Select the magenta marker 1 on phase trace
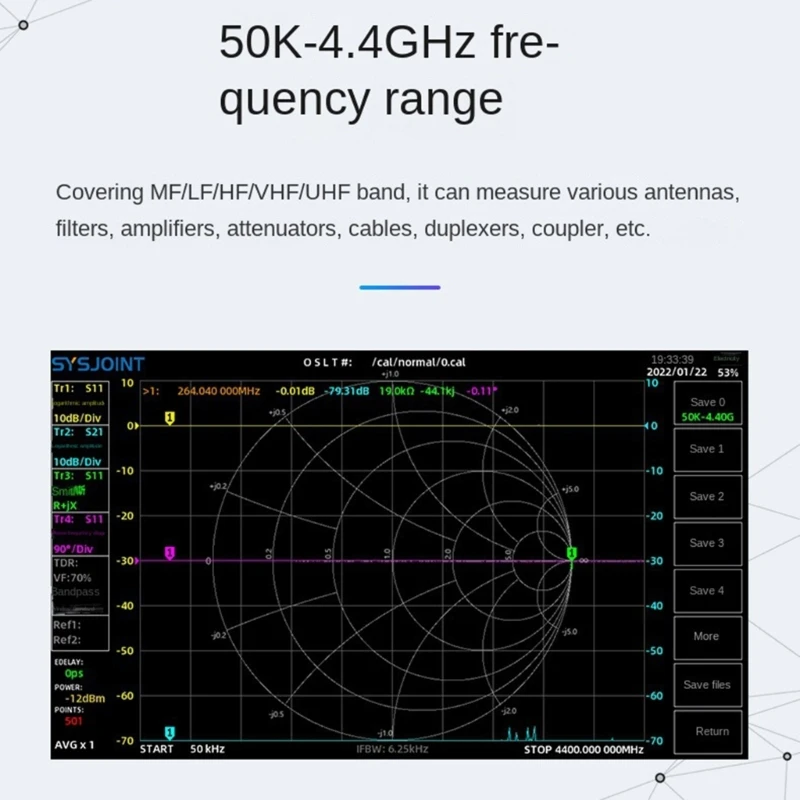This screenshot has width=800, height=800. (170, 553)
